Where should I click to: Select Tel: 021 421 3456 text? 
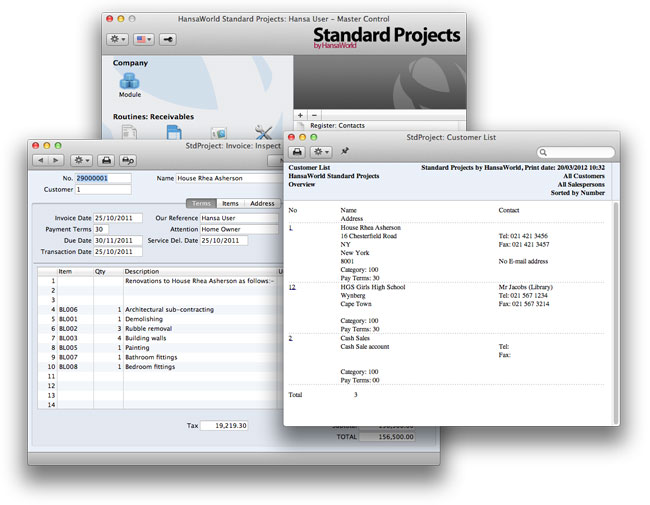523,236
